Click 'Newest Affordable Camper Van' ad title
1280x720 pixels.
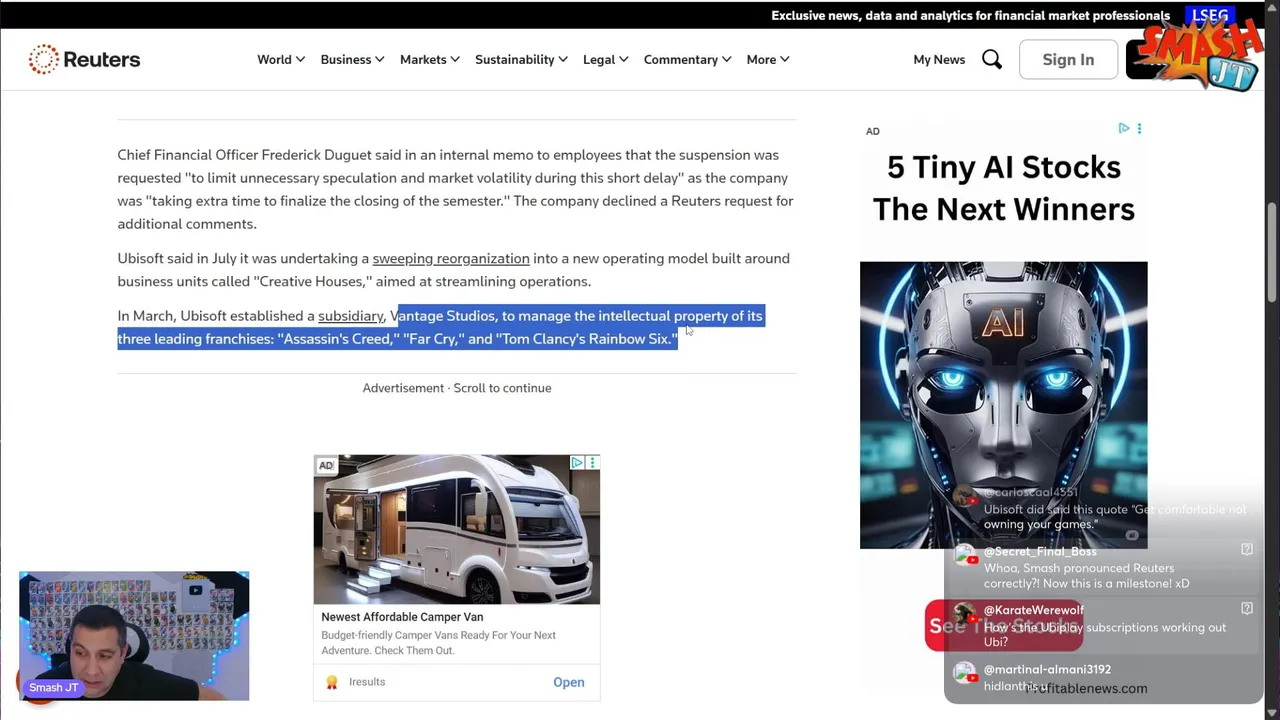coord(402,617)
